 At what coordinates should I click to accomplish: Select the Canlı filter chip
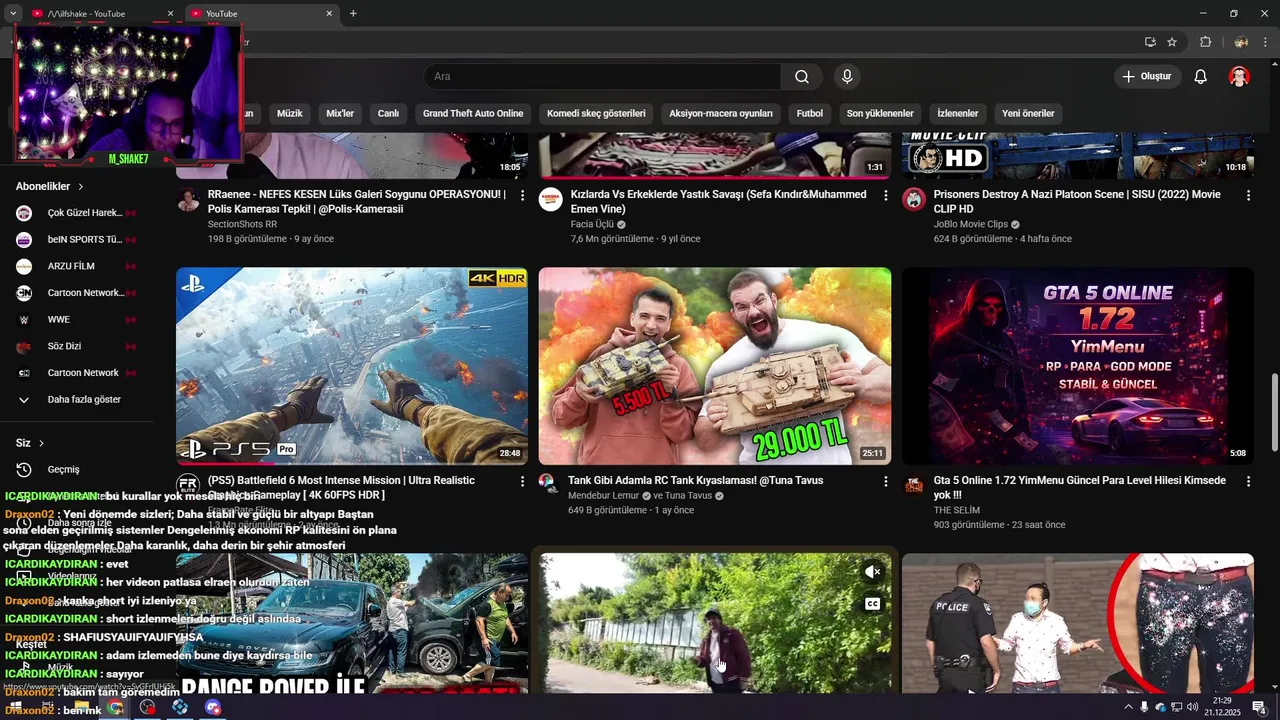pyautogui.click(x=388, y=113)
